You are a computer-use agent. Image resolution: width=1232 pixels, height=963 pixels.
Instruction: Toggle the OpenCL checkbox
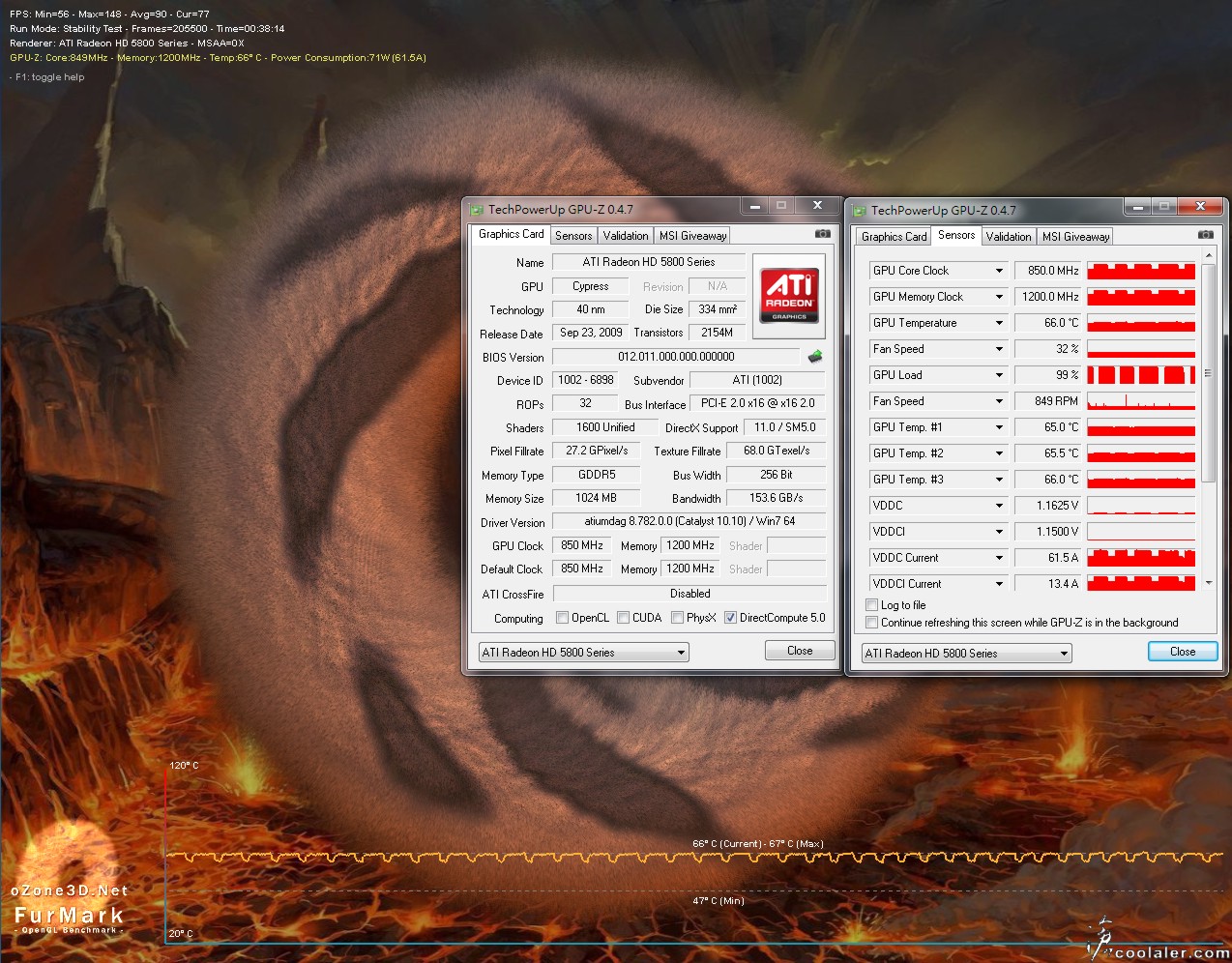(562, 618)
